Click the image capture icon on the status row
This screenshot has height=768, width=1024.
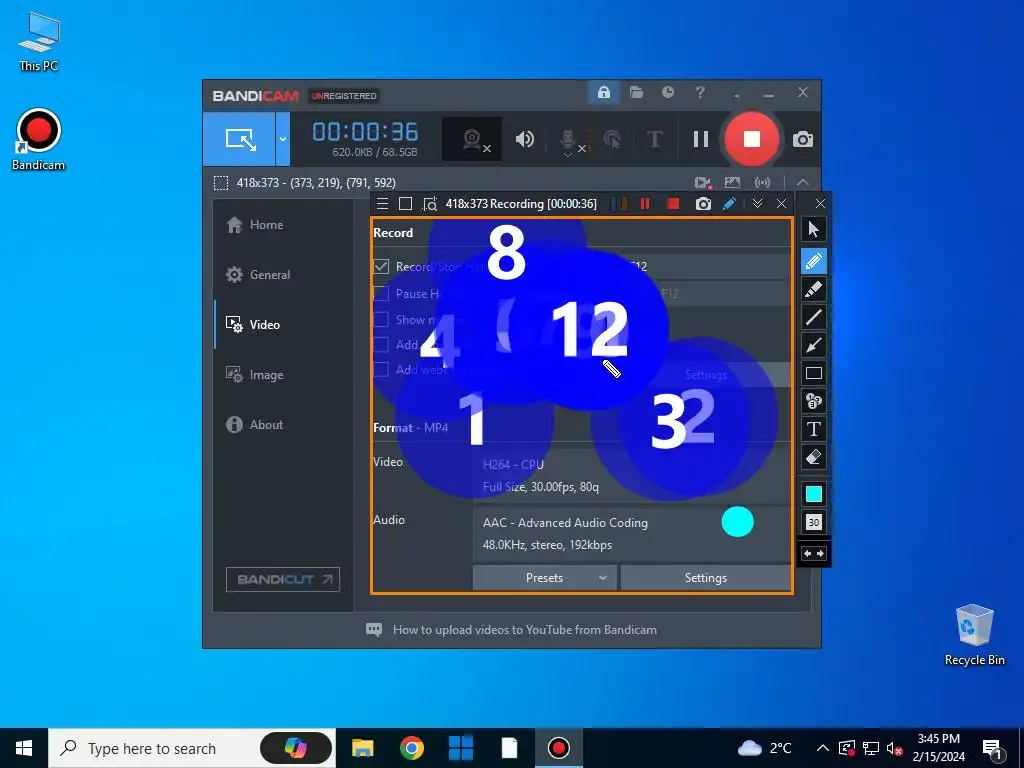pyautogui.click(x=732, y=183)
